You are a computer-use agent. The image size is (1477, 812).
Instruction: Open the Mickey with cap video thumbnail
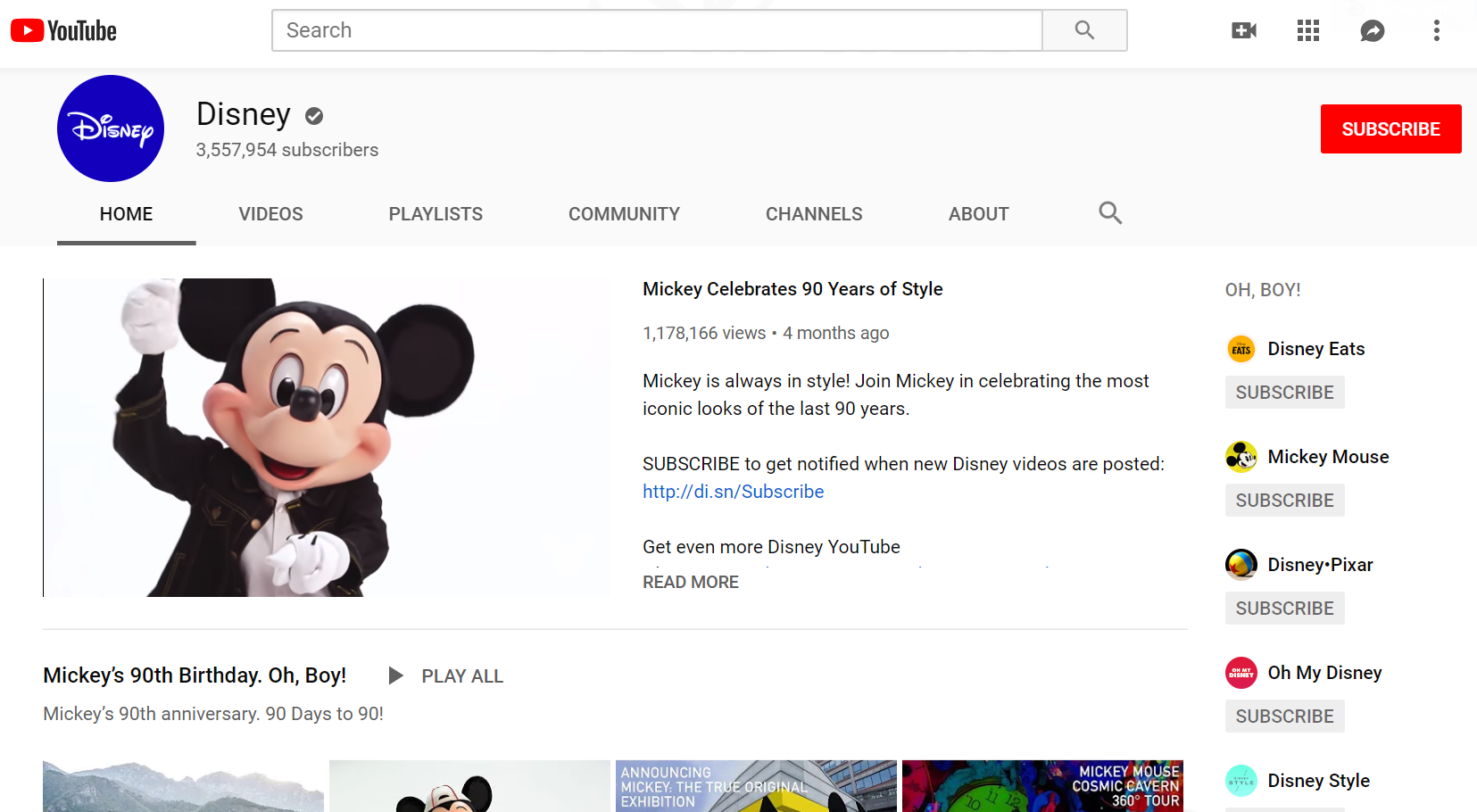(469, 786)
